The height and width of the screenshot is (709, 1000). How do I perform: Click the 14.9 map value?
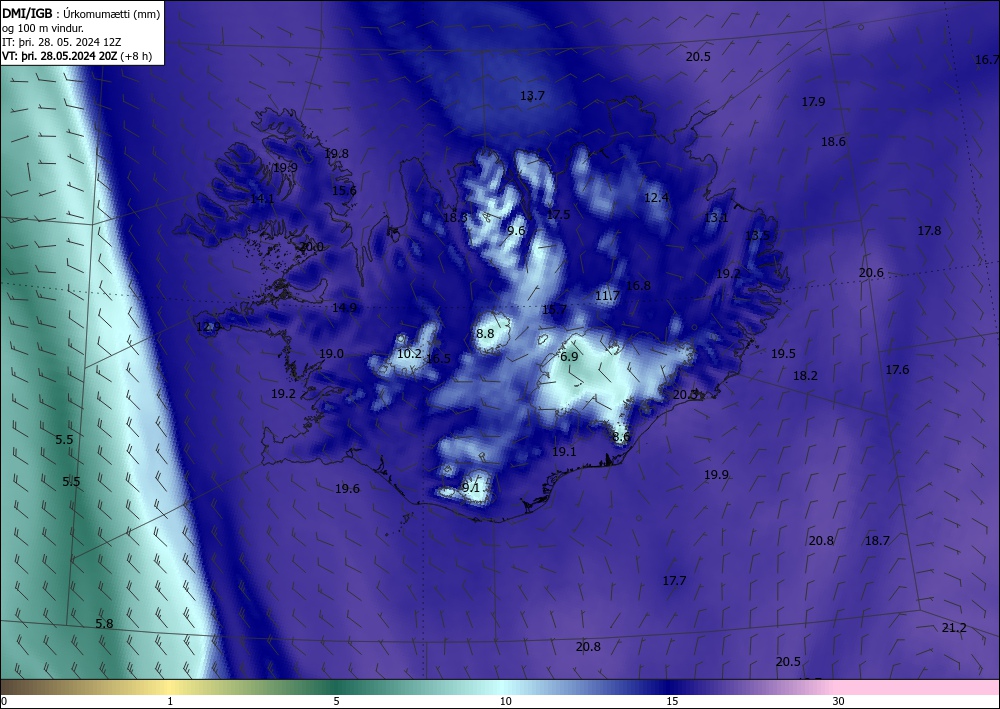point(344,308)
